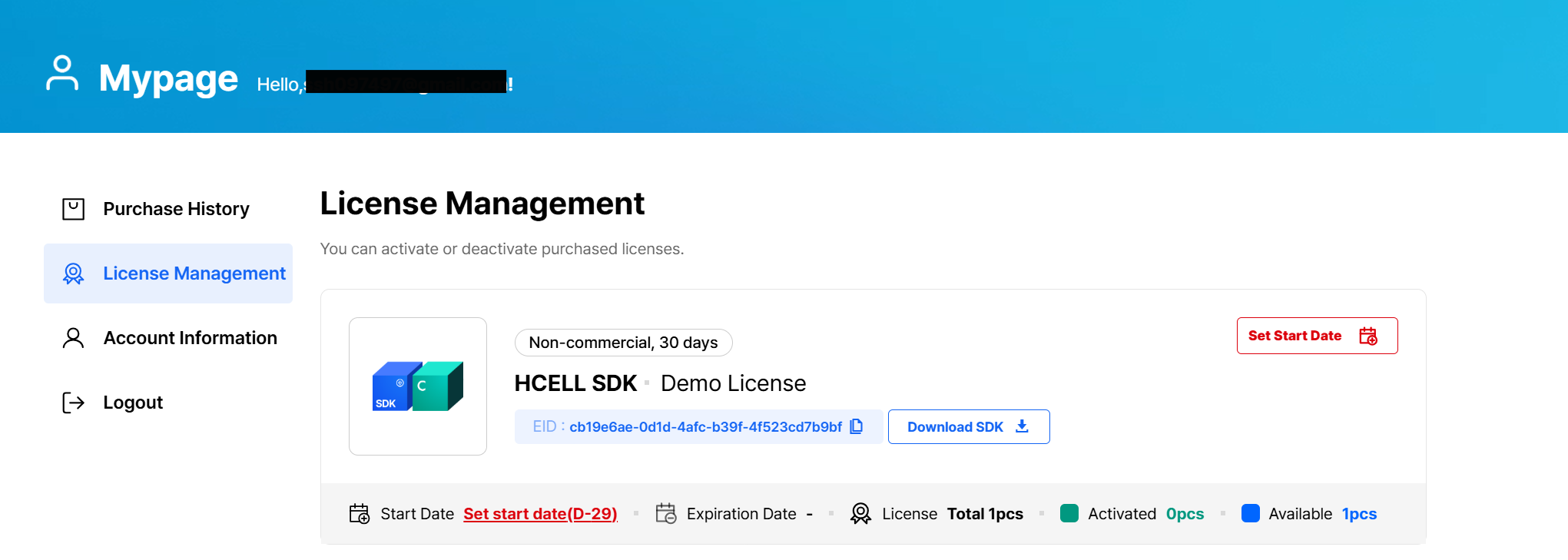Click the Non-commercial, 30 days badge
Viewport: 1568px width, 560px height.
[x=623, y=343]
